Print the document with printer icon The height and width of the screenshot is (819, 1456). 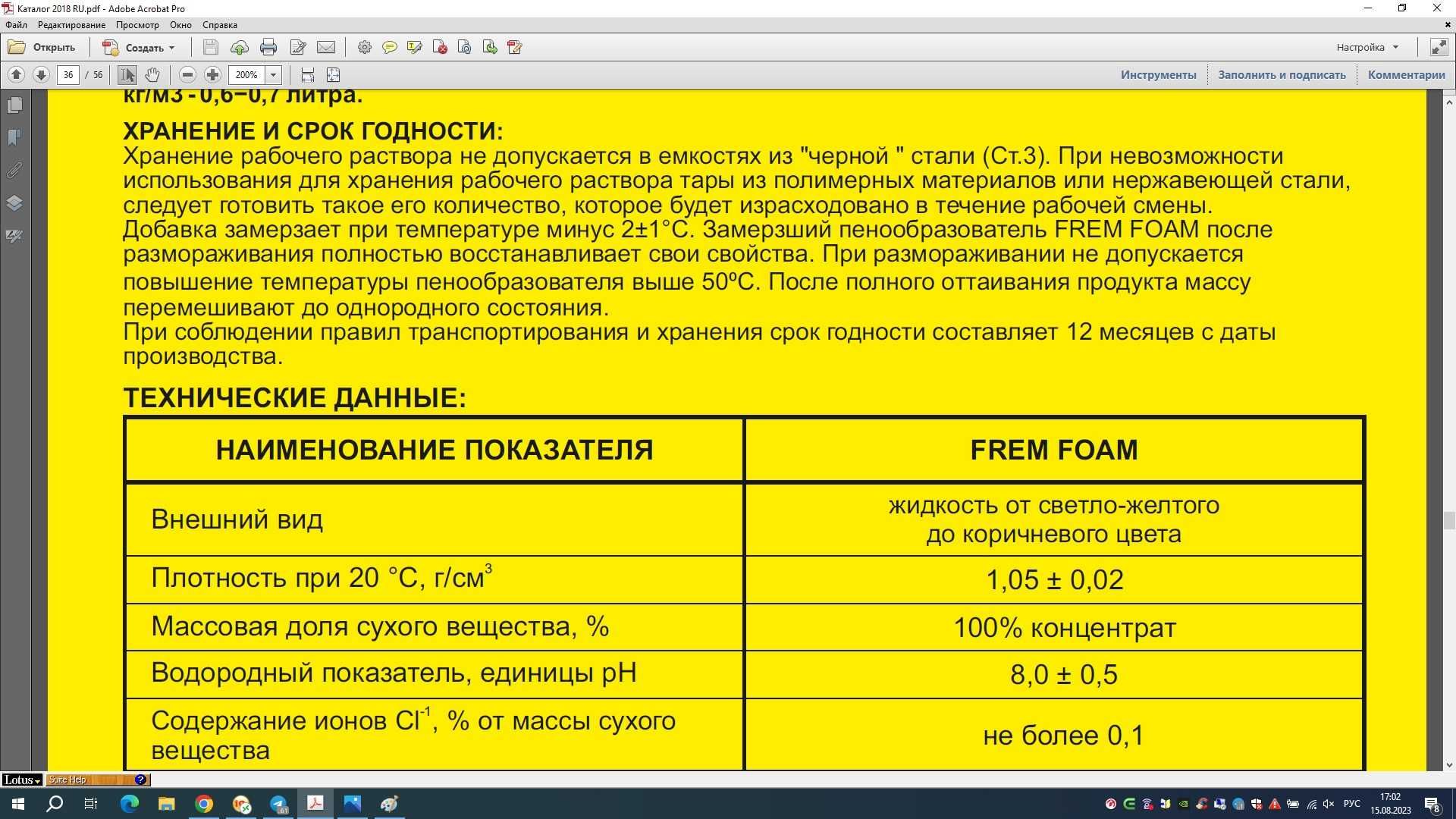pos(268,47)
